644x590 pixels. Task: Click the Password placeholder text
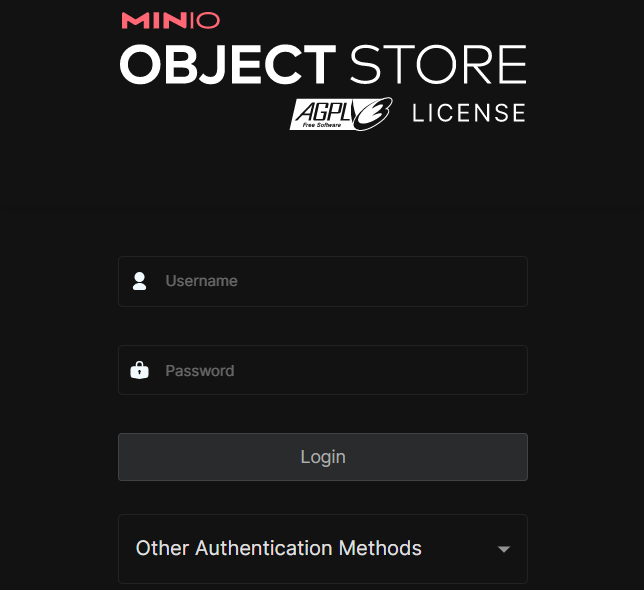pos(200,371)
